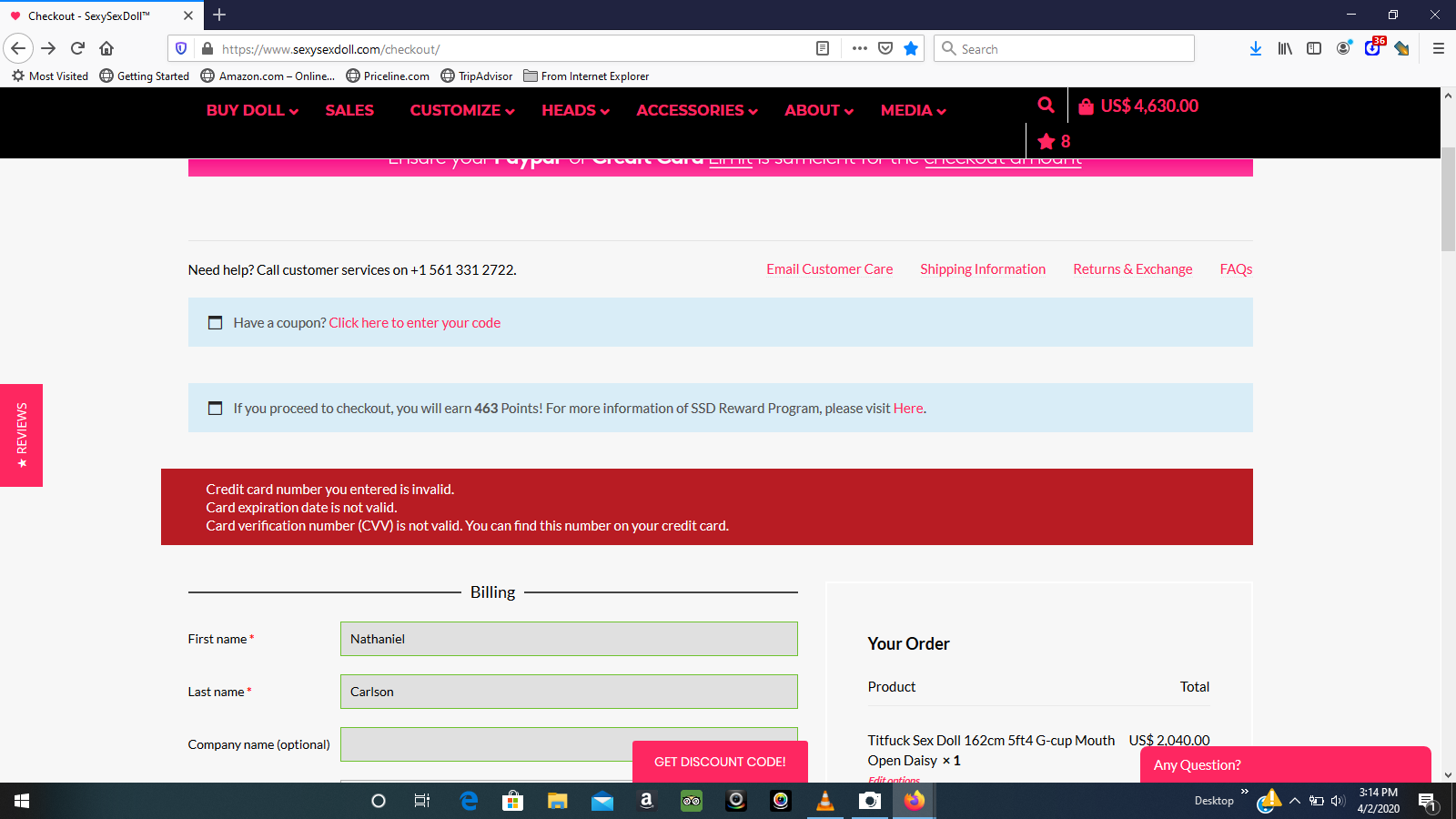This screenshot has width=1456, height=819.
Task: Expand the ACCESSORIES menu
Action: point(697,110)
